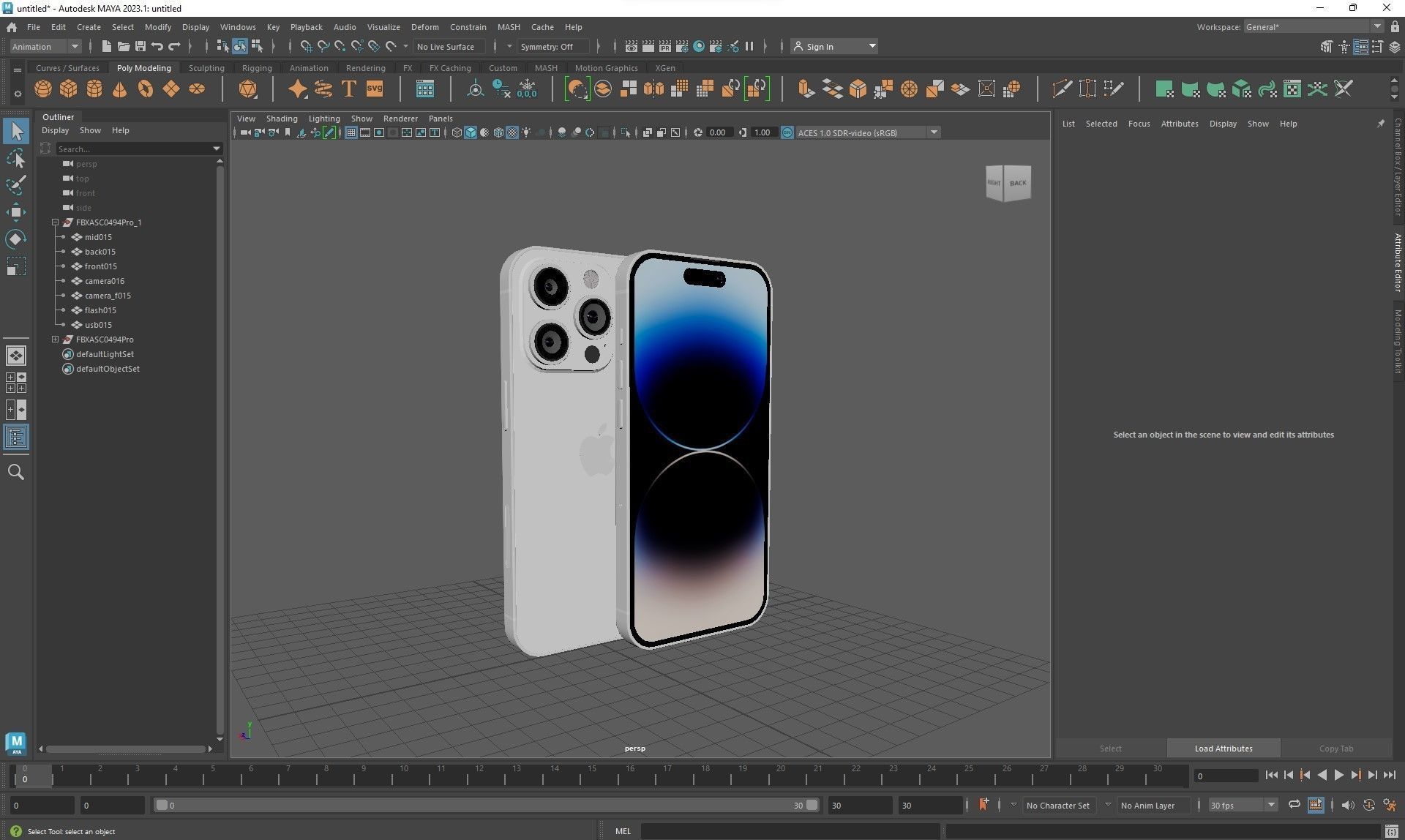1405x840 pixels.
Task: Click the Load Attributes button
Action: (1224, 749)
